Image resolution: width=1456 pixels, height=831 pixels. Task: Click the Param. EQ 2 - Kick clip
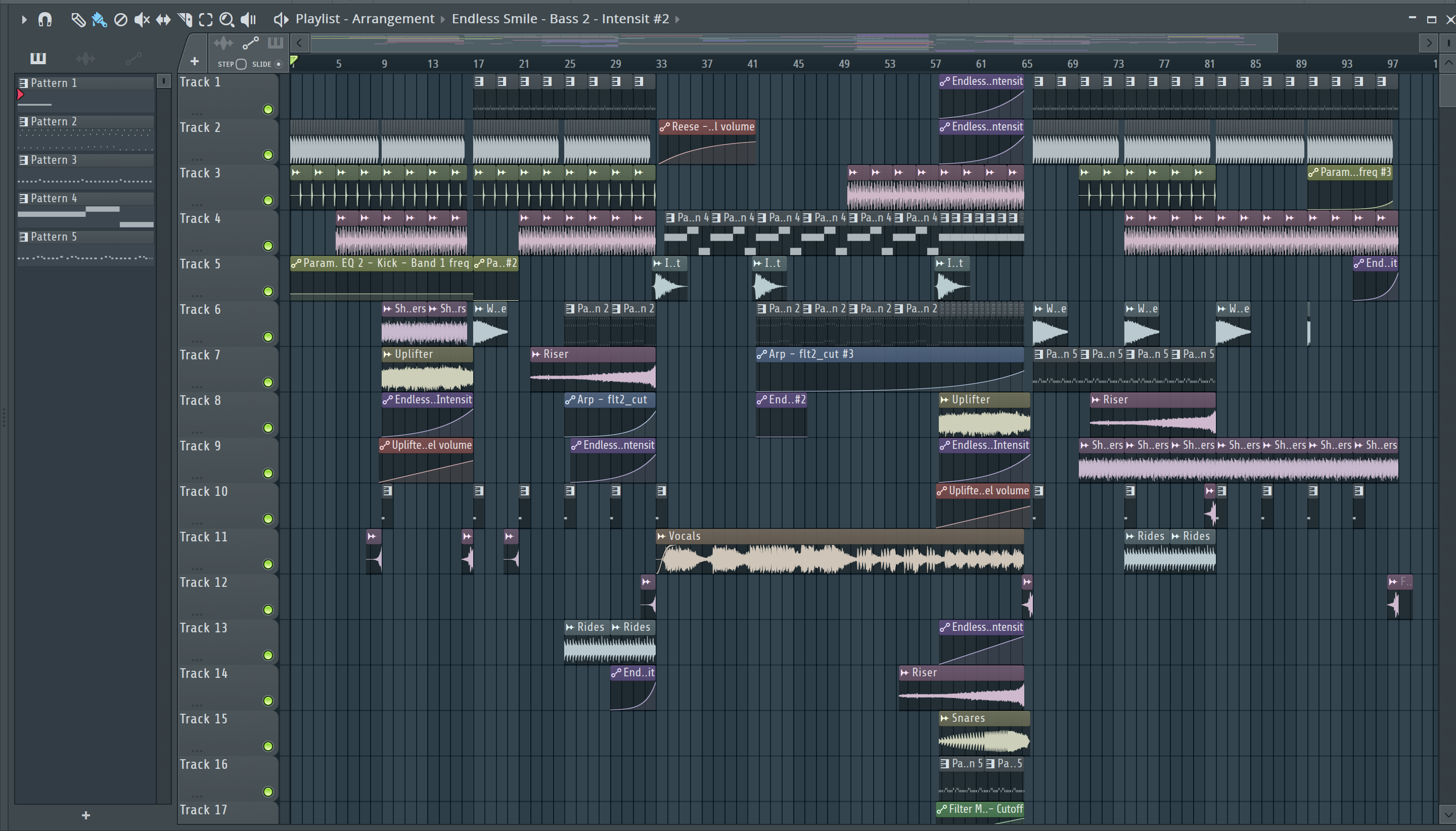click(381, 279)
